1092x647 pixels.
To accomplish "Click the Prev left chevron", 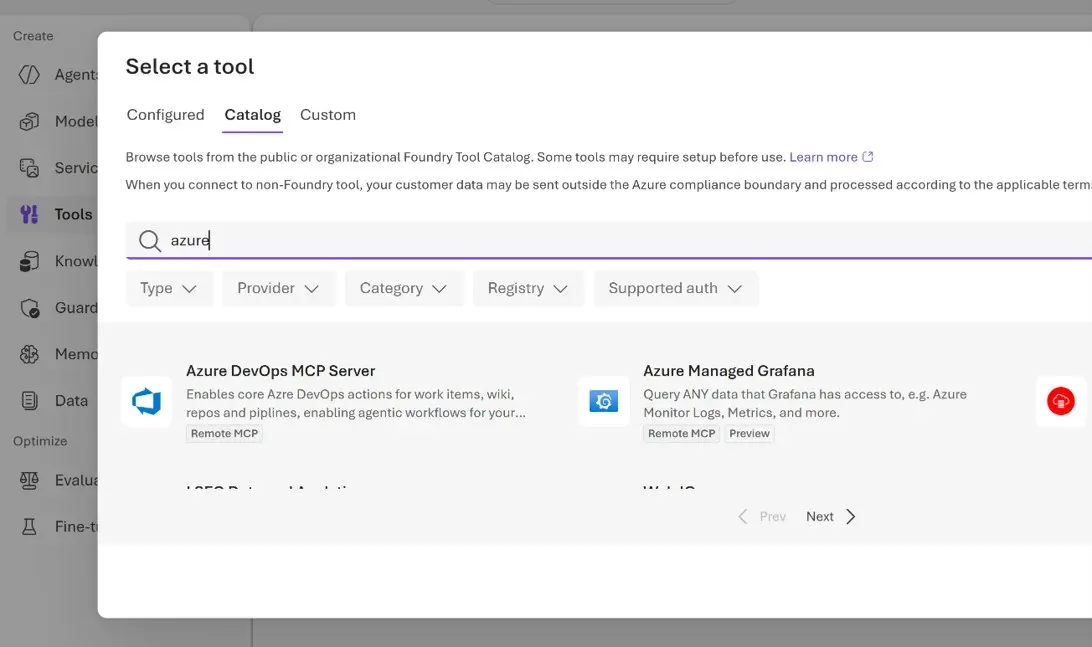I will [743, 517].
